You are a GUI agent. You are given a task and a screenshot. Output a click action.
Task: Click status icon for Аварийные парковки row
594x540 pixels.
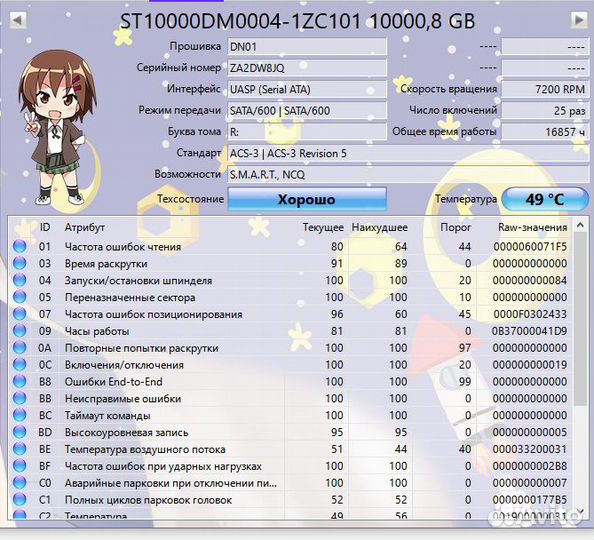[20, 483]
